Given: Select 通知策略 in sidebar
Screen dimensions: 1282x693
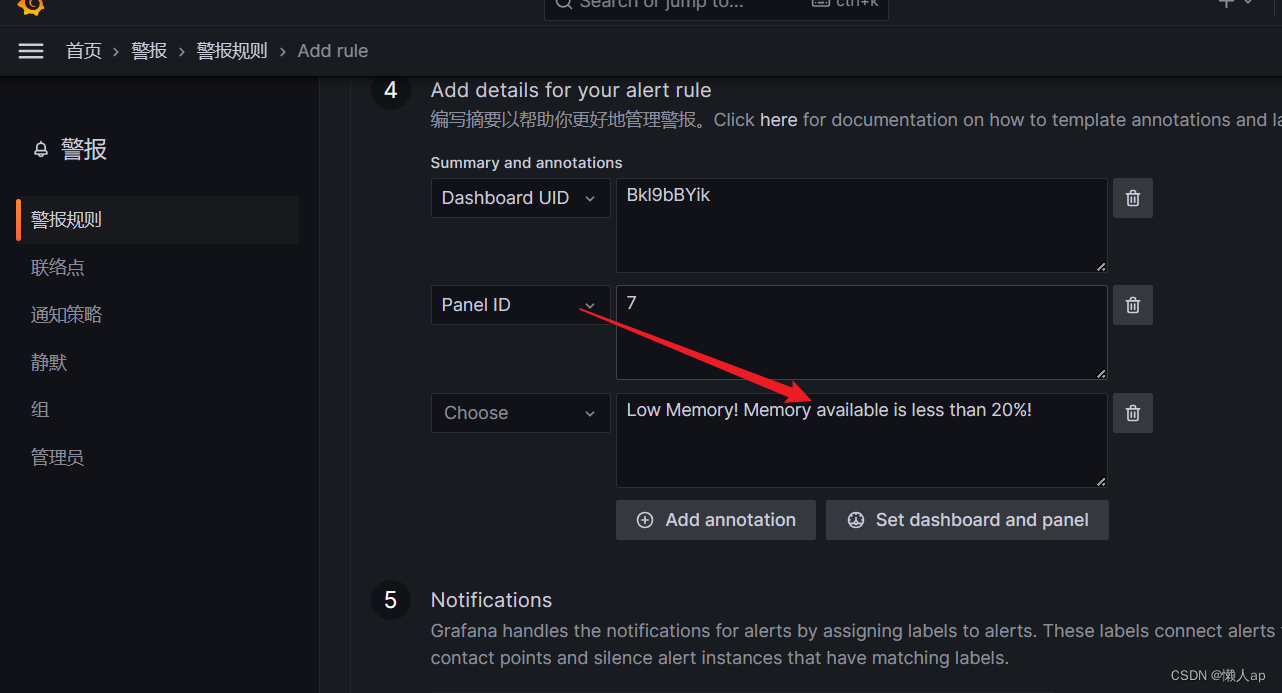Looking at the screenshot, I should click(66, 315).
